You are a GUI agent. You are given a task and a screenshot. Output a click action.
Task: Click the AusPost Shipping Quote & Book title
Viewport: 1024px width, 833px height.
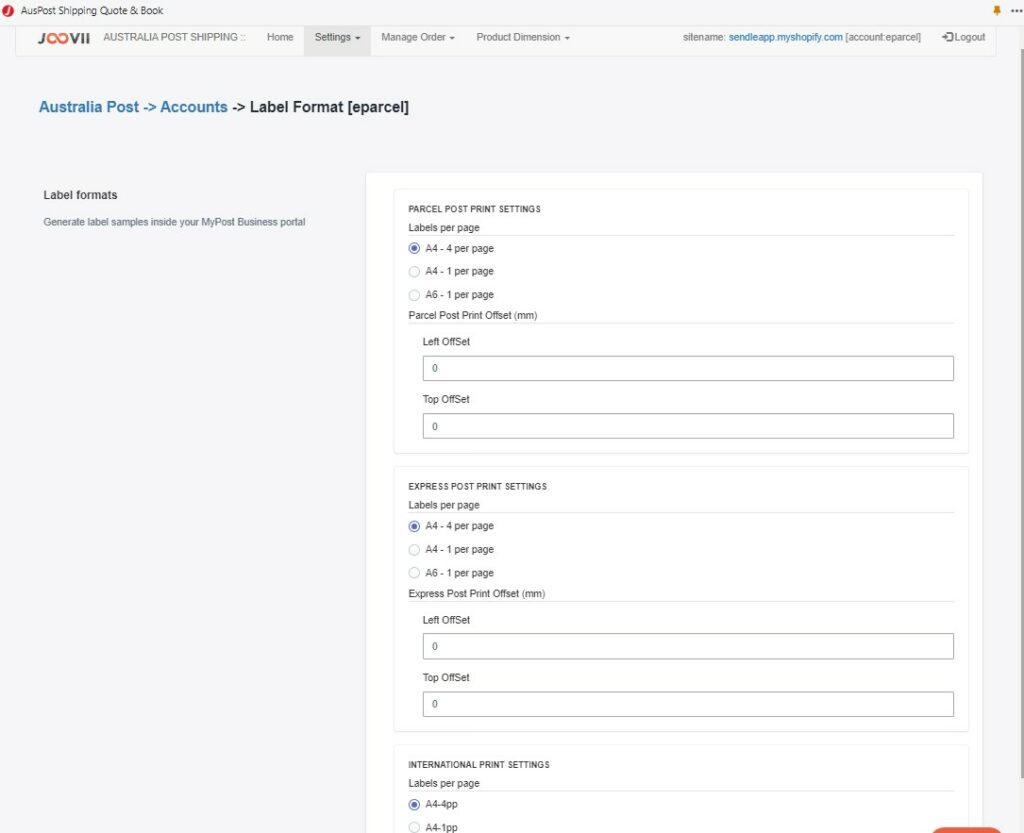click(x=92, y=10)
